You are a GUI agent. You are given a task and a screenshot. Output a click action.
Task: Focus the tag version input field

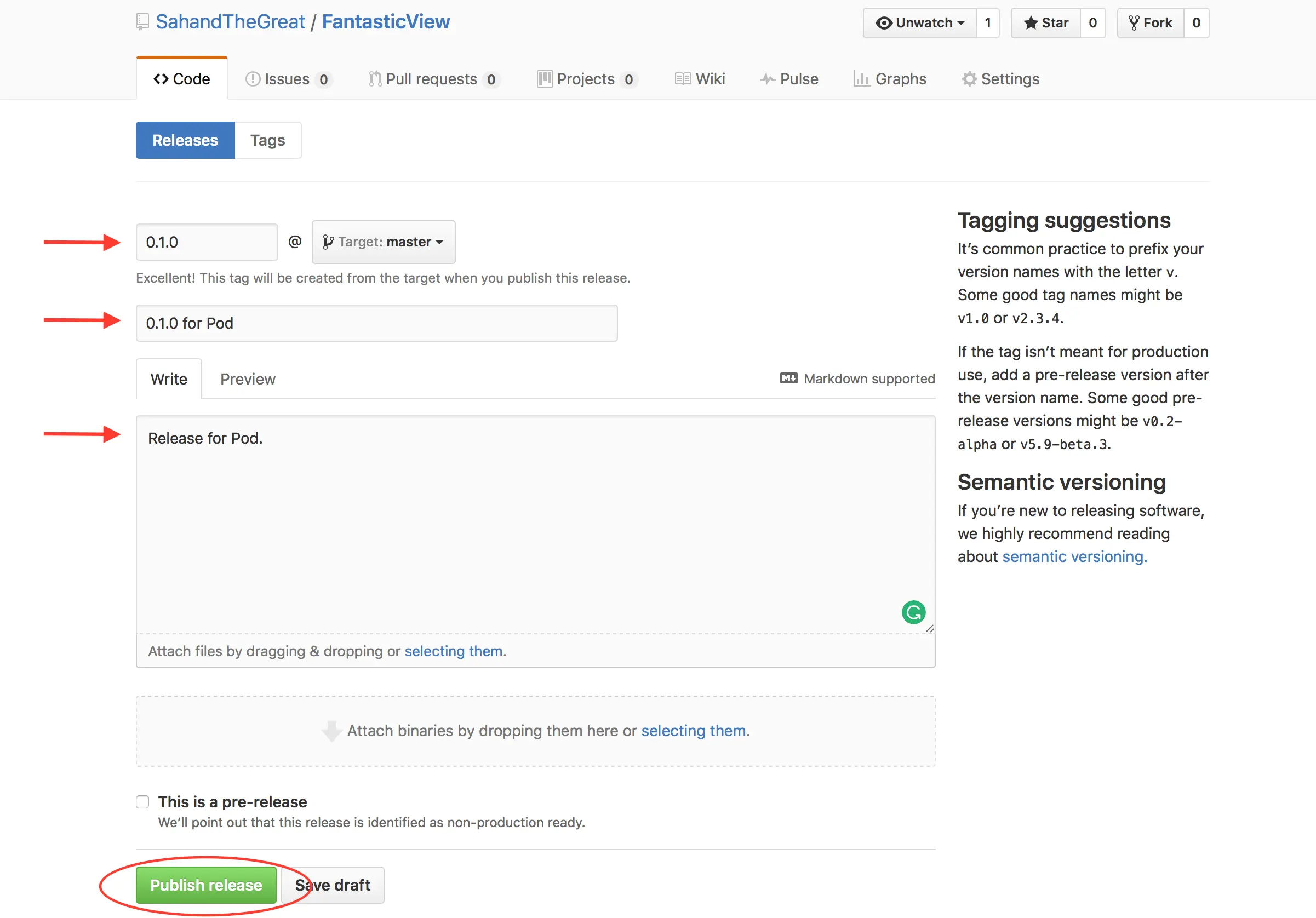[207, 242]
